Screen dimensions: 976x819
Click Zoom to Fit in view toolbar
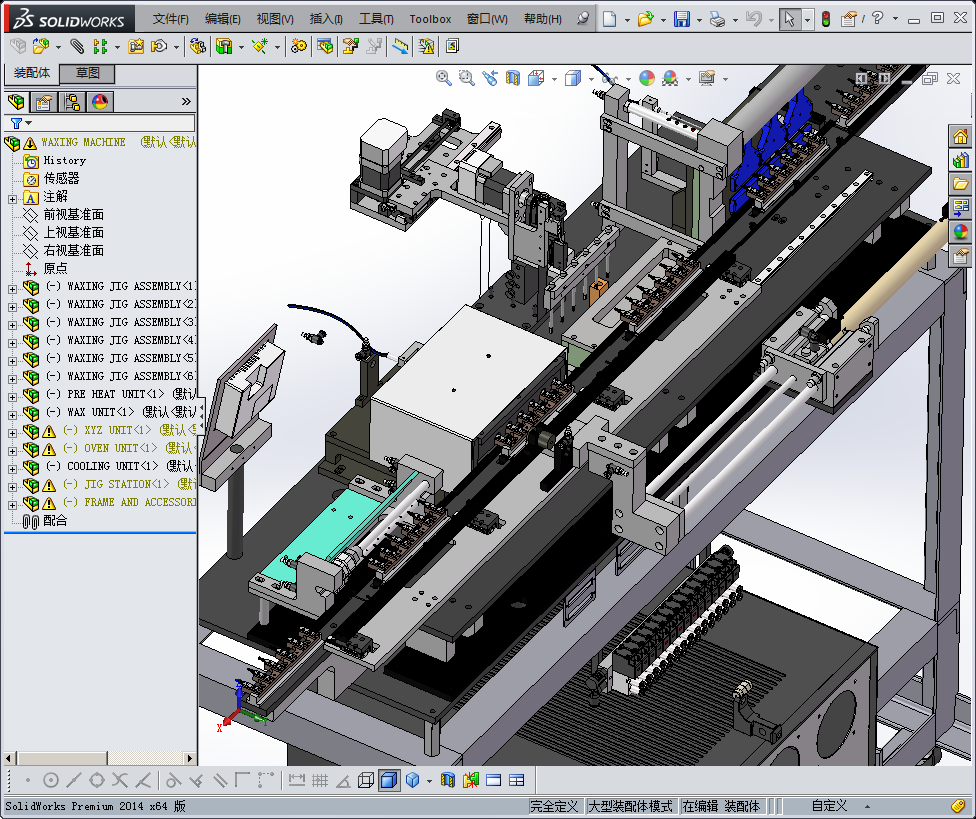tap(444, 78)
